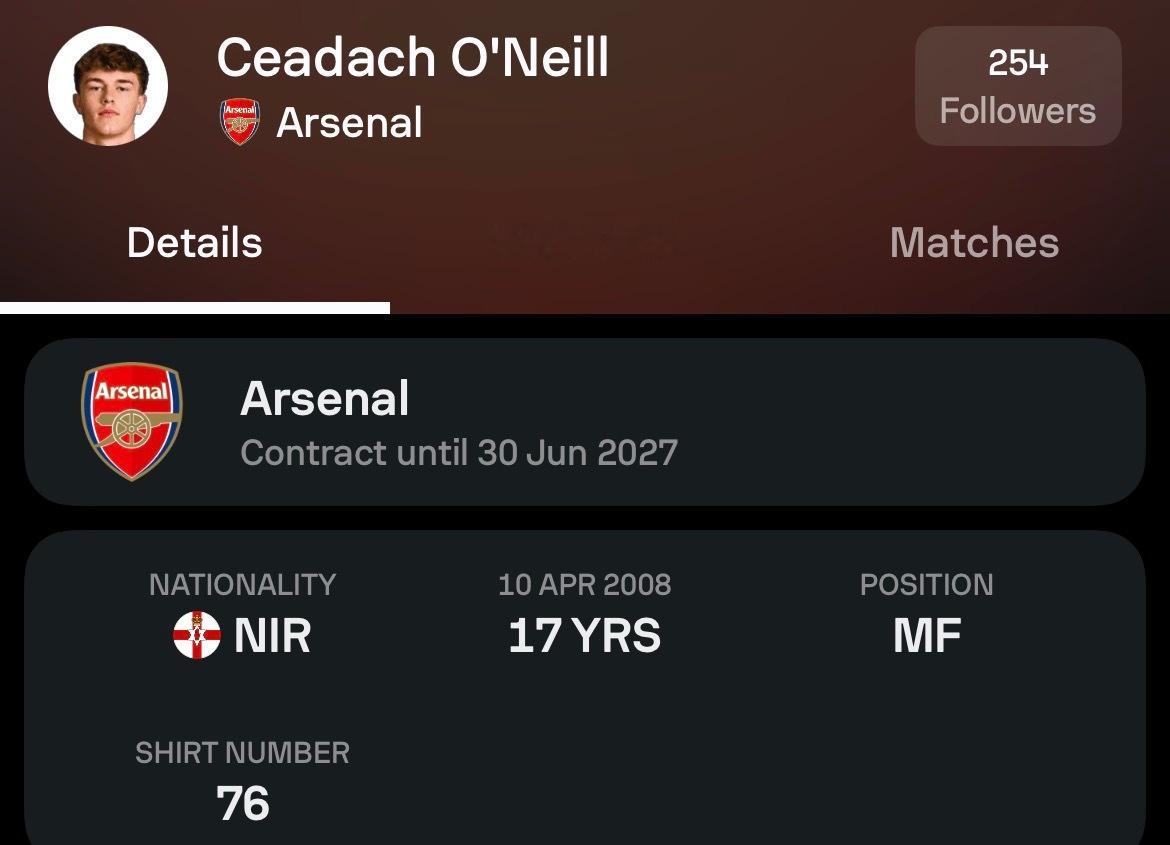Open the Arsenal club card title
Viewport: 1170px width, 845px height.
pyautogui.click(x=325, y=399)
